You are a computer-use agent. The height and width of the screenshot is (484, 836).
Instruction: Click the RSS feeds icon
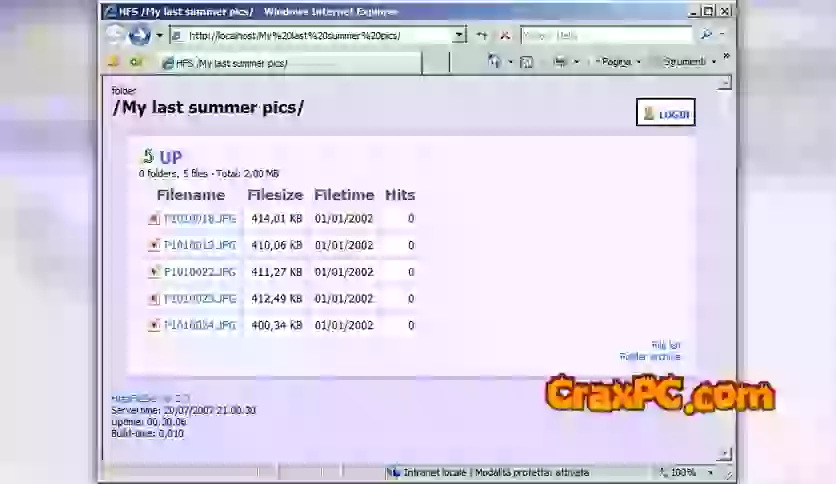pos(526,62)
